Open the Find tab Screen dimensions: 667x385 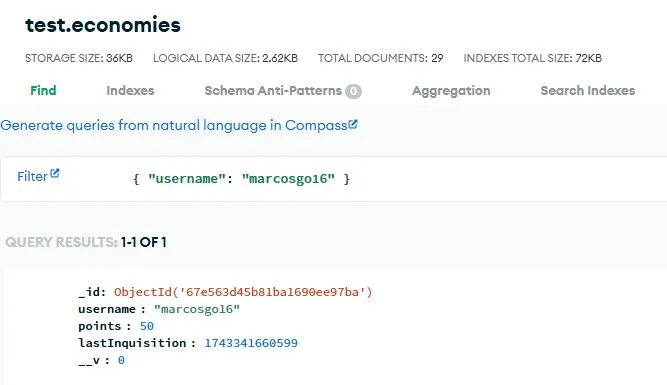[43, 91]
